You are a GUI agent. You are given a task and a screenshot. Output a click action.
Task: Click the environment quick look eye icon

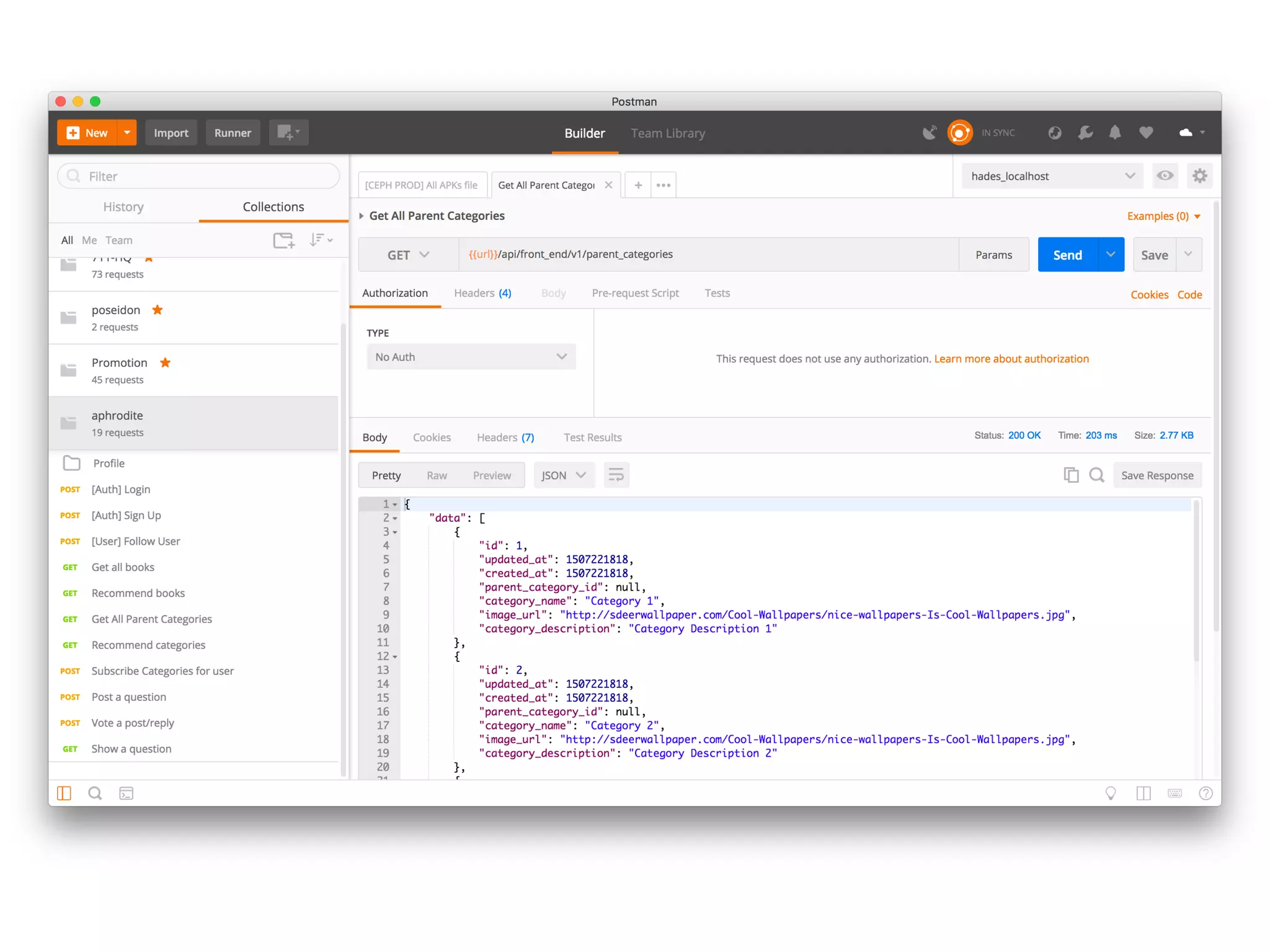pyautogui.click(x=1165, y=176)
